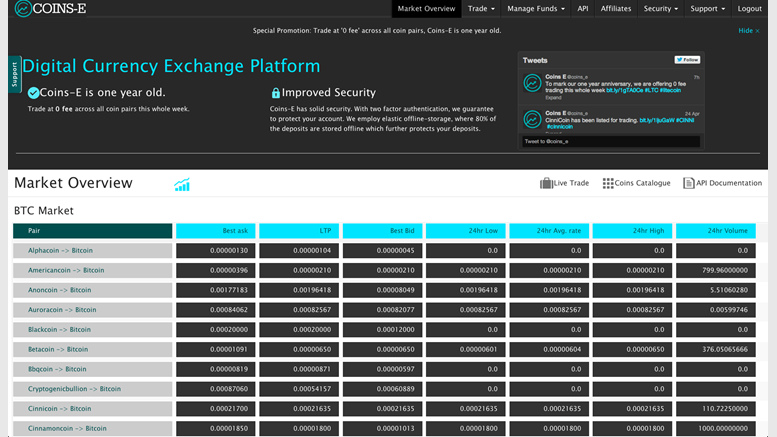
Task: Click the Coins-E logo icon
Action: [x=23, y=8]
